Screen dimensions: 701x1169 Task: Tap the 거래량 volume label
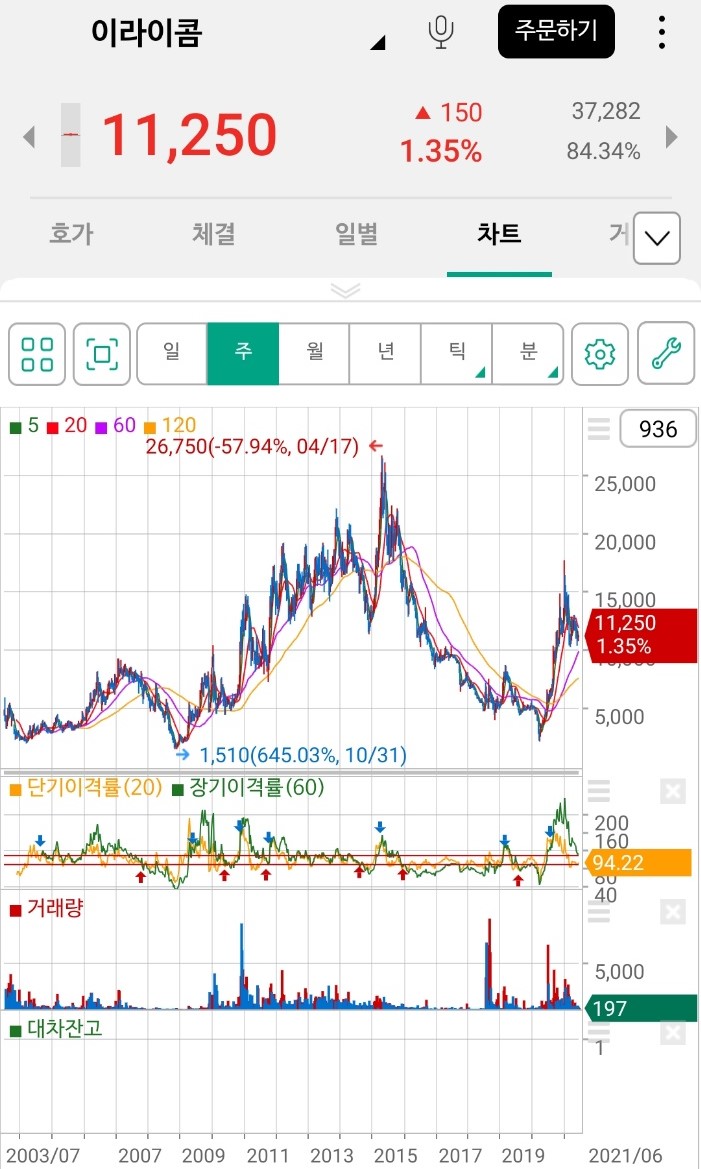pos(46,908)
